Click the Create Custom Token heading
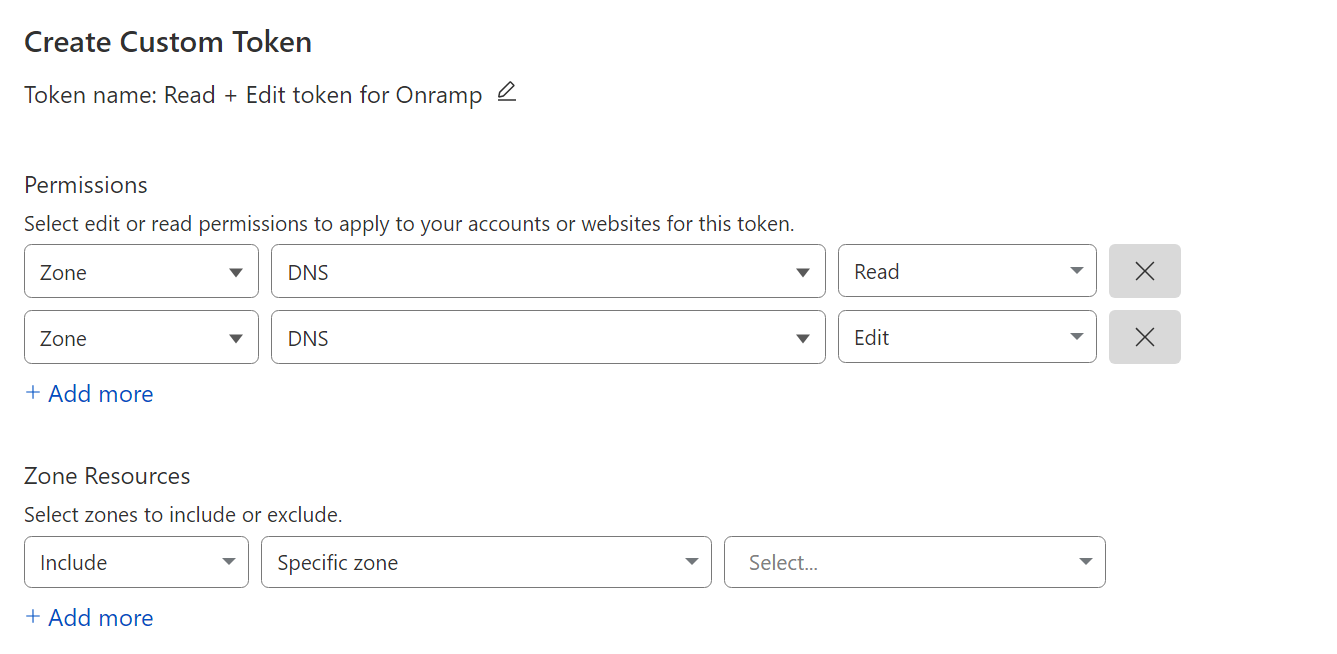 point(168,42)
